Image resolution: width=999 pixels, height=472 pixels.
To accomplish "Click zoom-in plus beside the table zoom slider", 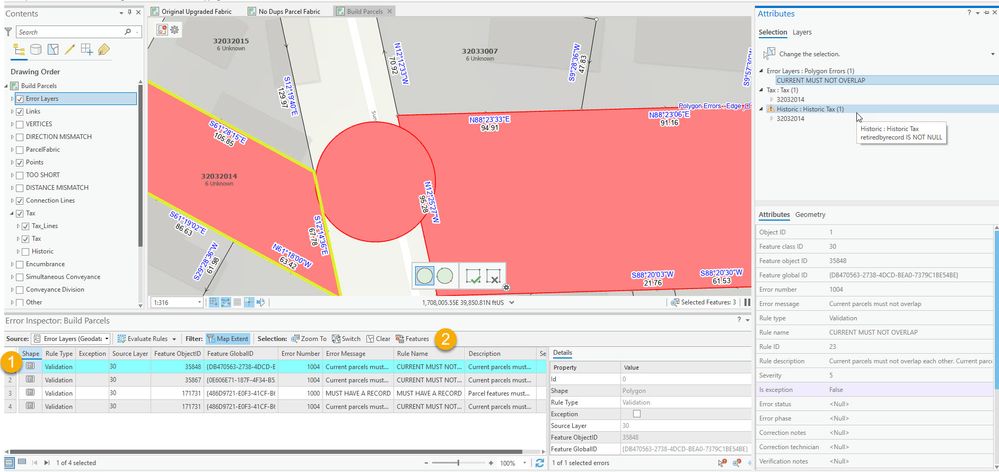I will (x=492, y=463).
